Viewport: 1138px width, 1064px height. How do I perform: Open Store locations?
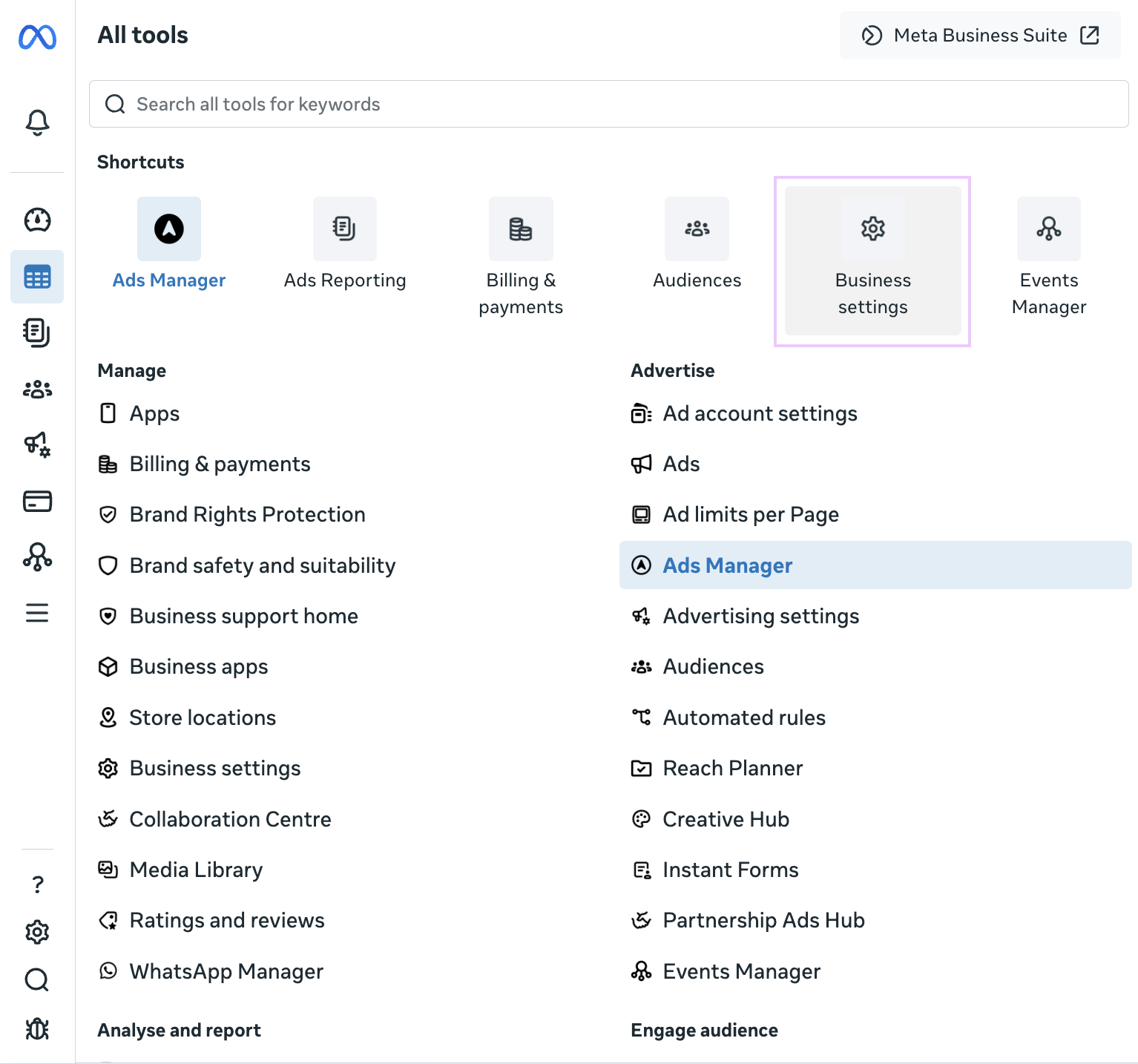tap(187, 717)
